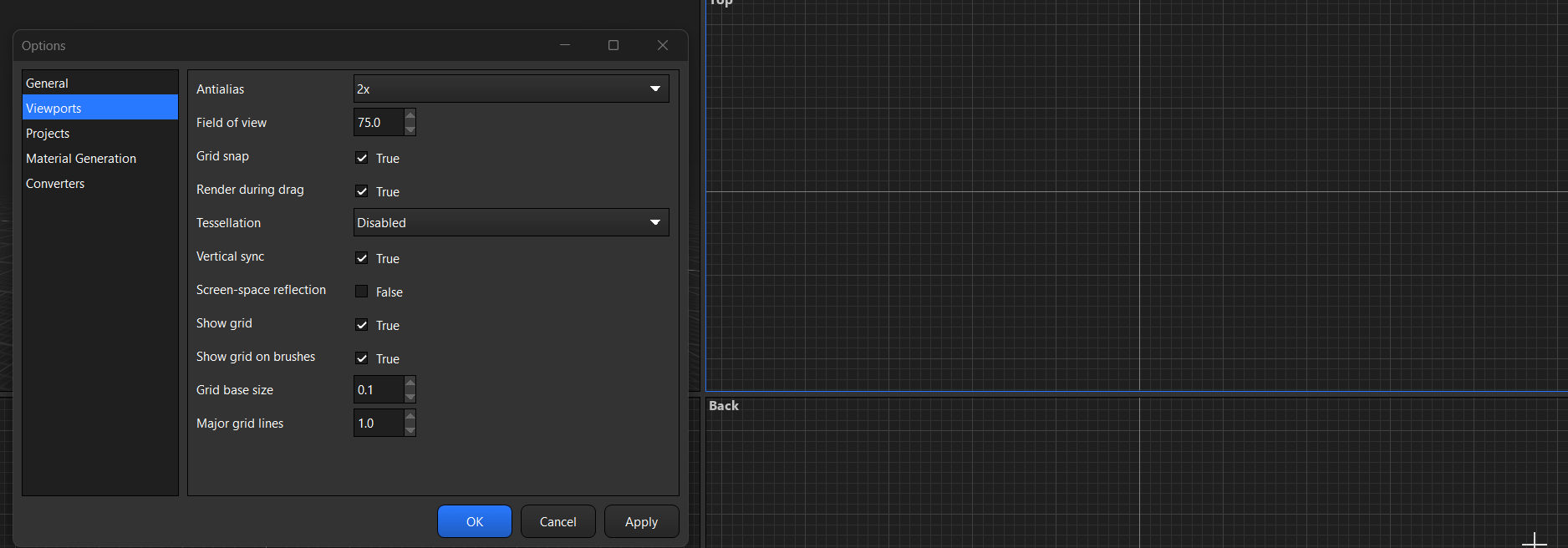
Task: Toggle Show grid on brushes checkbox
Action: pos(362,358)
